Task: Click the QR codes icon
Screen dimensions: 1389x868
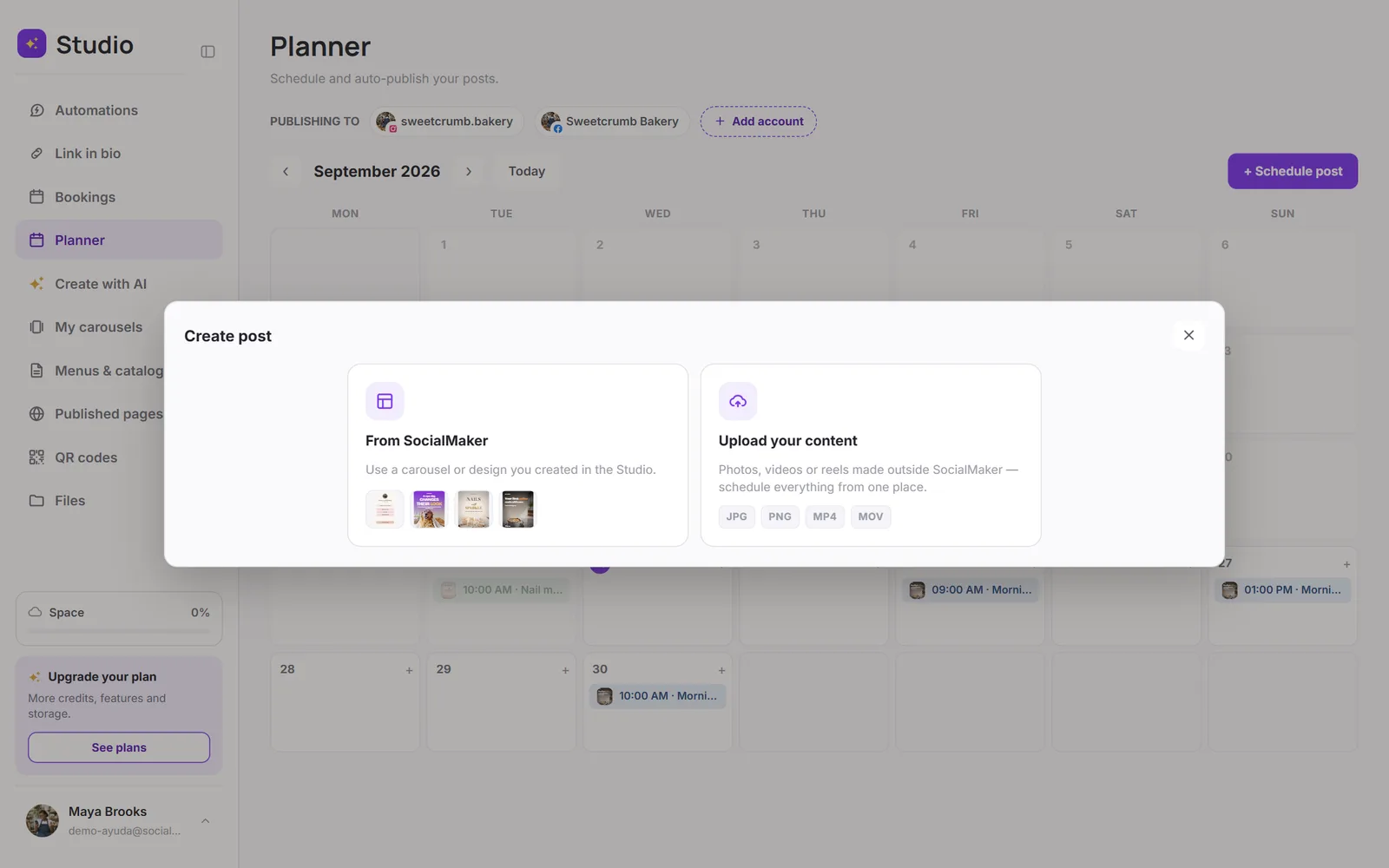Action: tap(36, 457)
